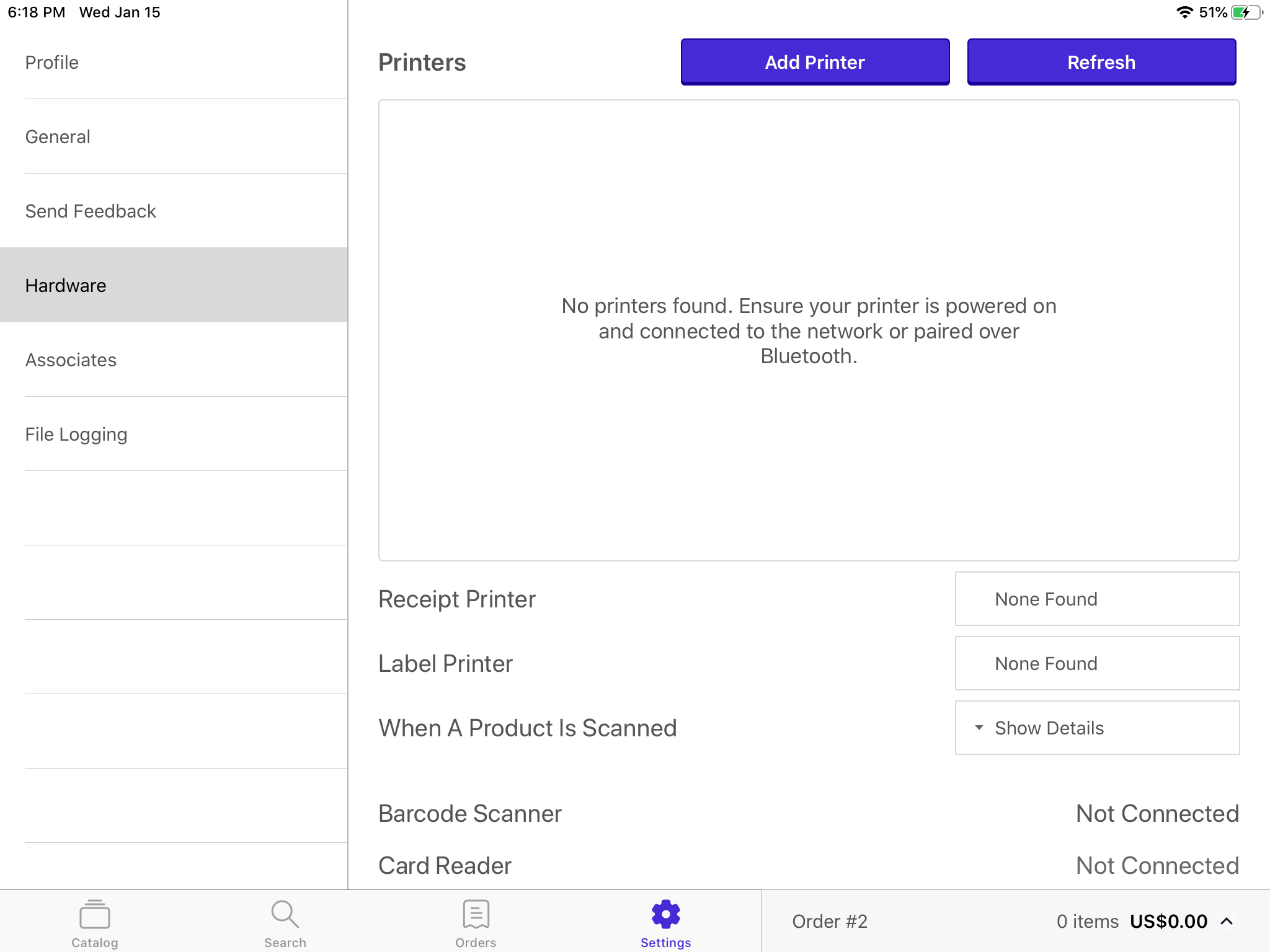Open the Associates settings section

coord(174,359)
